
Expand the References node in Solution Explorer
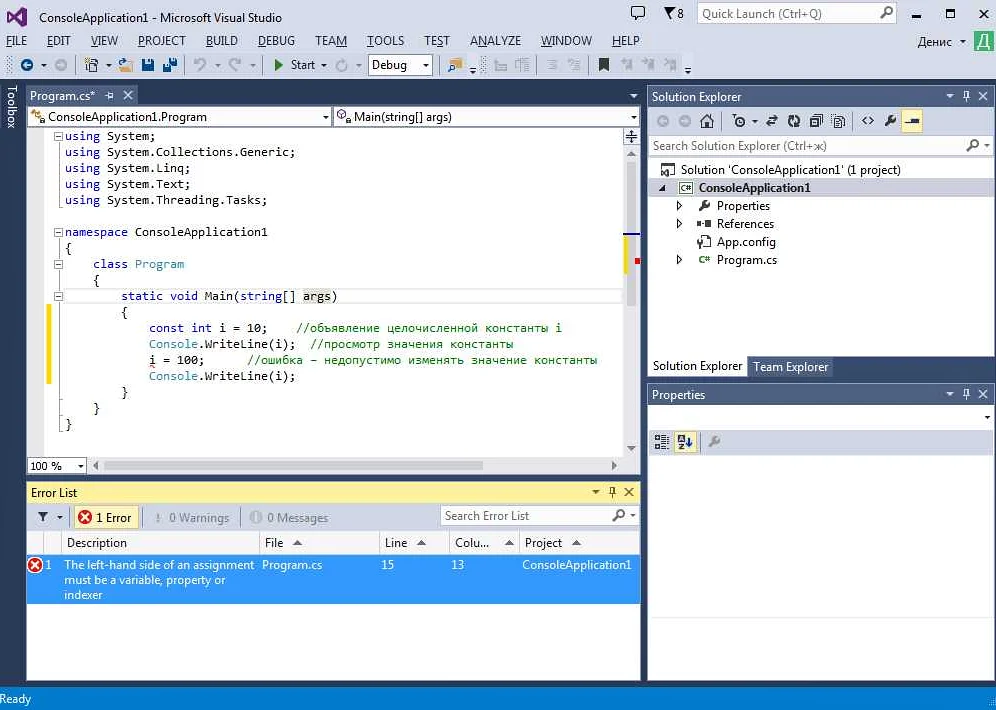pos(679,224)
